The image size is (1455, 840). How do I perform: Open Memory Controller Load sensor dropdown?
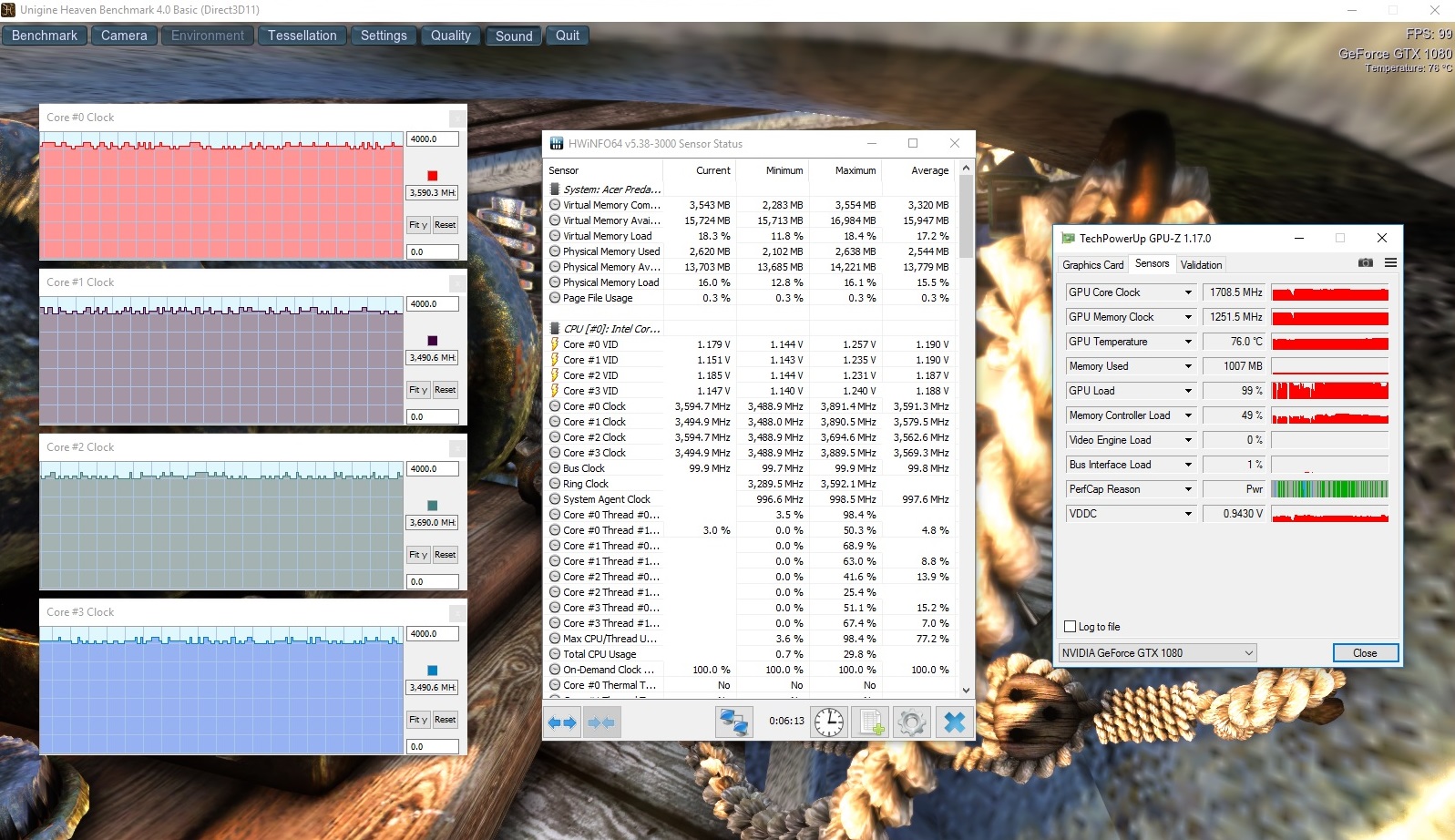1188,415
